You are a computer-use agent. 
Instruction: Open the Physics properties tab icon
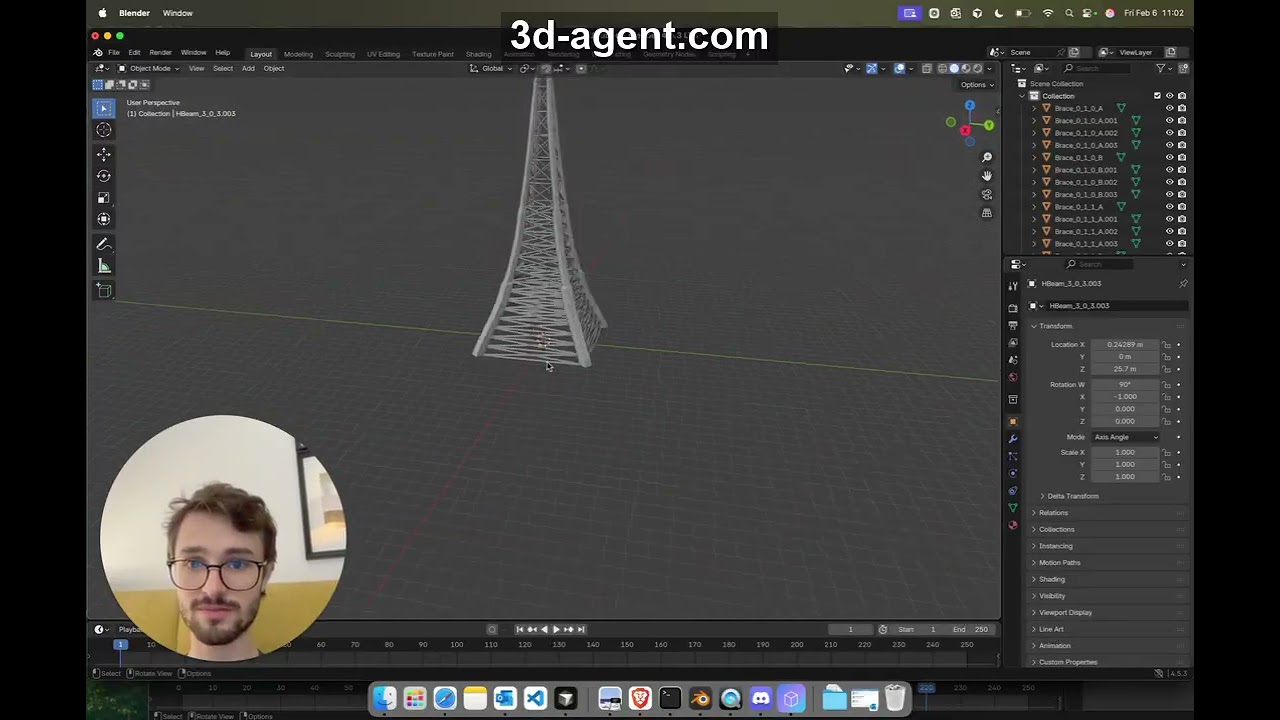(1013, 473)
